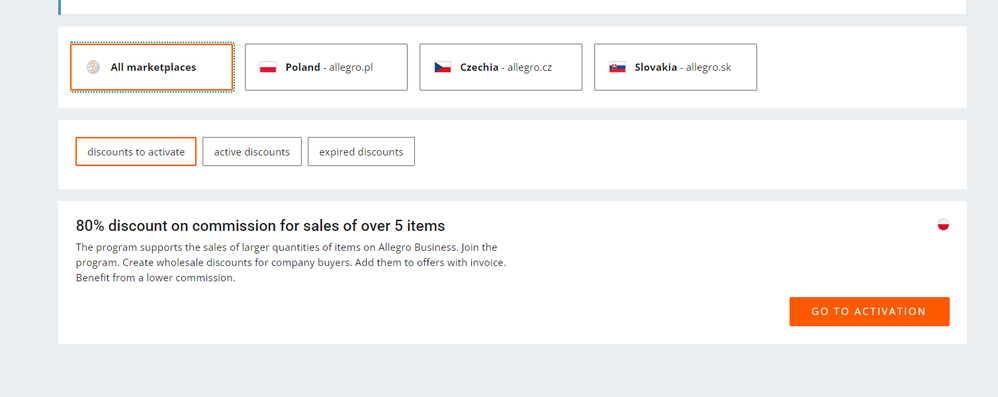998x397 pixels.
Task: Click the Czech flag icon on allegro.cz
Action: pyautogui.click(x=442, y=67)
